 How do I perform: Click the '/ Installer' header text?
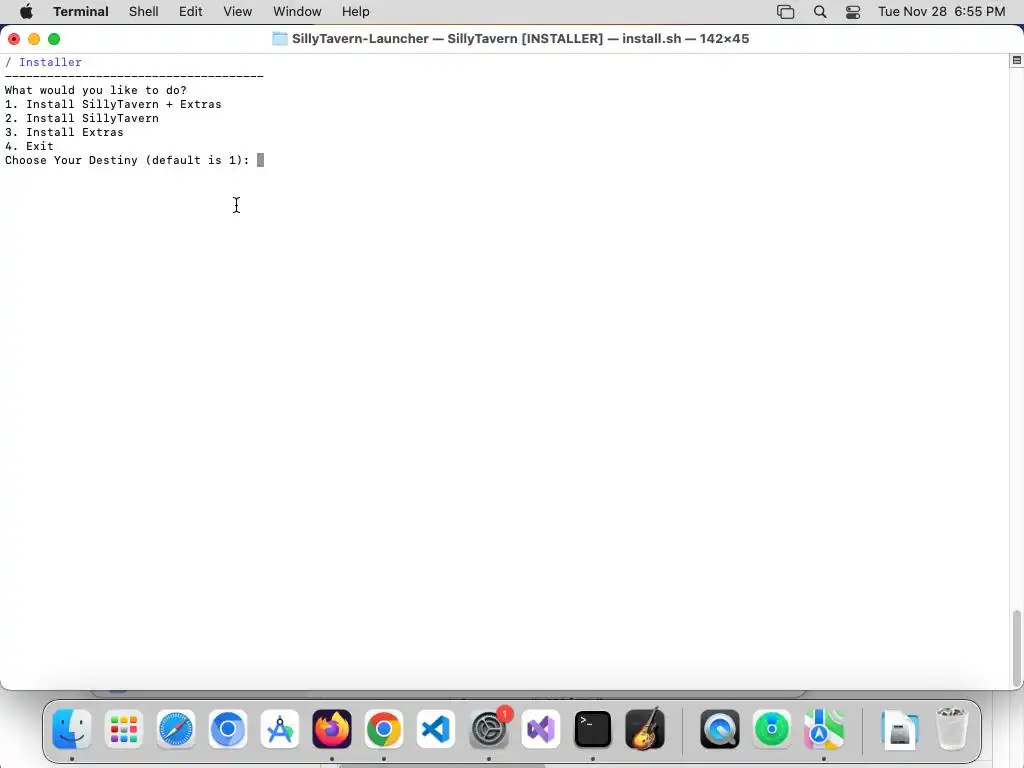coord(44,62)
